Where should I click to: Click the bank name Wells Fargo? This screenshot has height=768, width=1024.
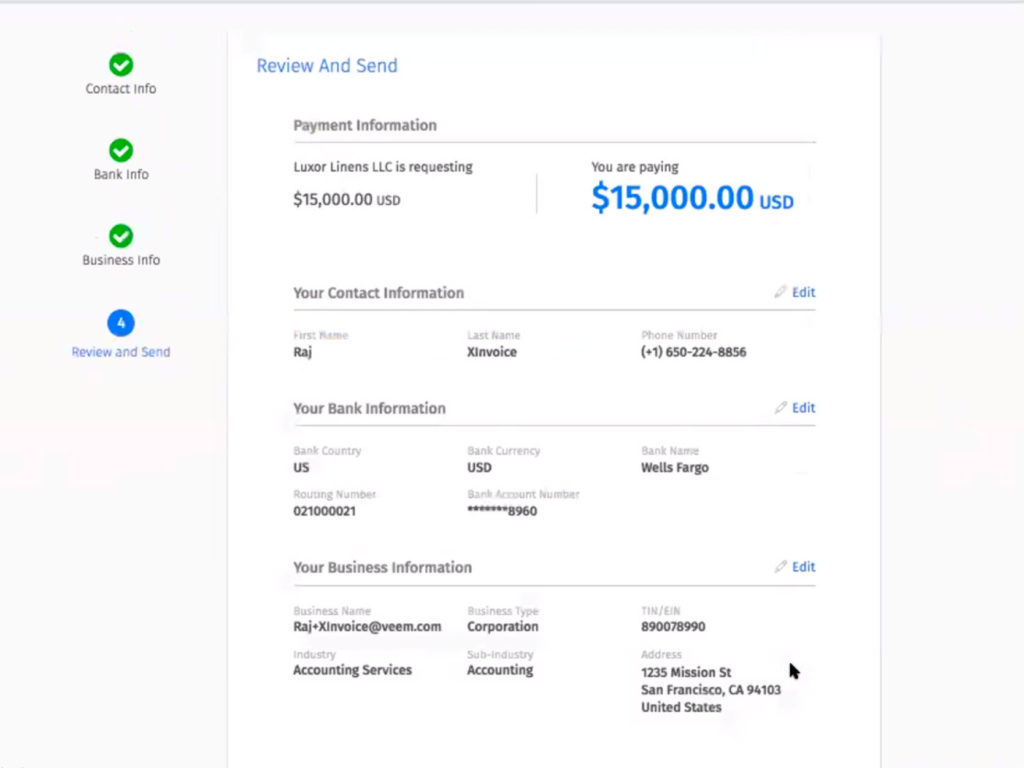click(675, 468)
